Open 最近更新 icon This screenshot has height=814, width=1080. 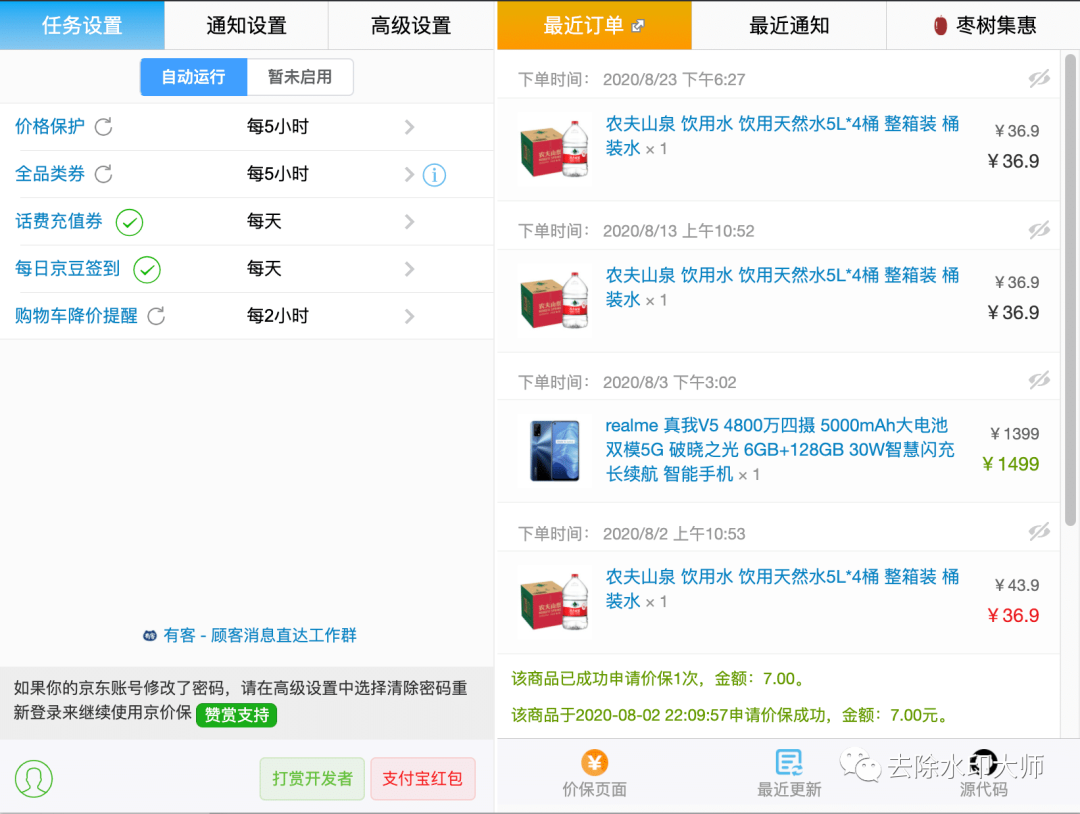(789, 762)
